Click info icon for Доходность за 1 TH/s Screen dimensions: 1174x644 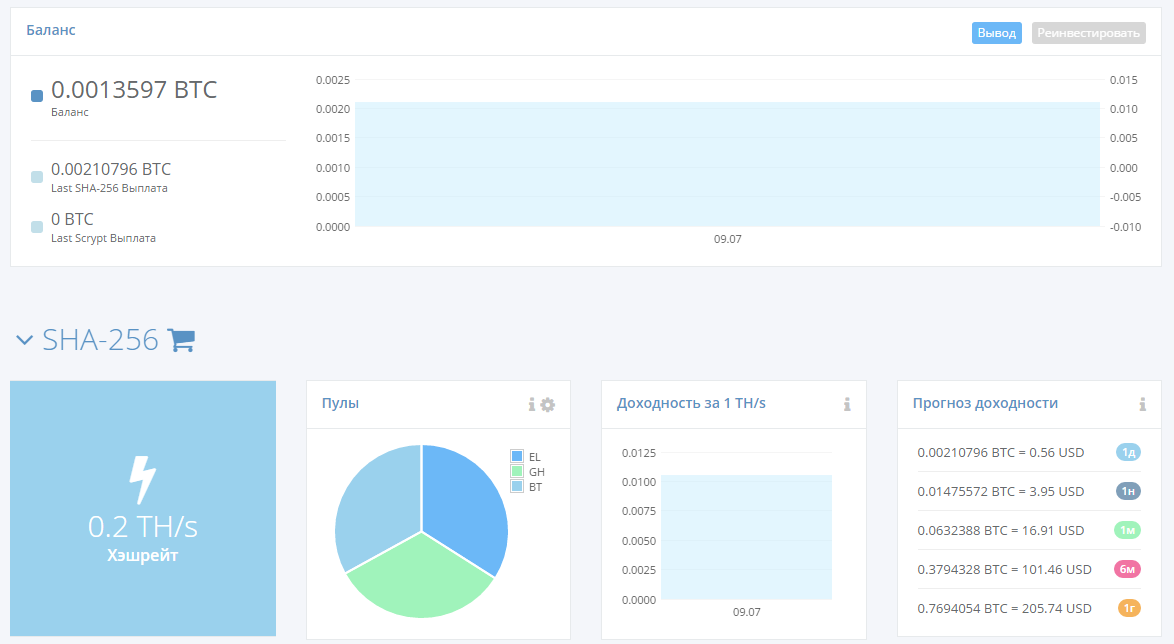pos(847,404)
